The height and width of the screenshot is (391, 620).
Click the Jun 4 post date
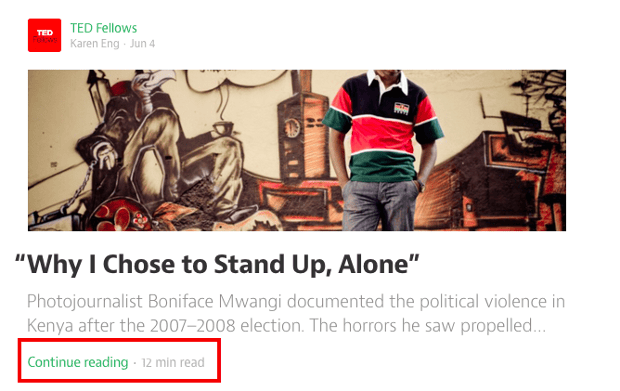(142, 43)
